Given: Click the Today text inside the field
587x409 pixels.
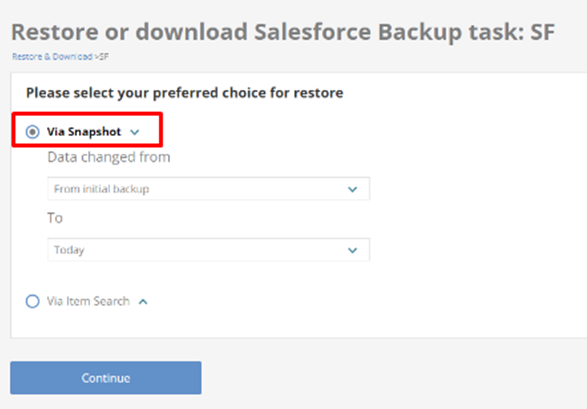Looking at the screenshot, I should click(x=69, y=250).
